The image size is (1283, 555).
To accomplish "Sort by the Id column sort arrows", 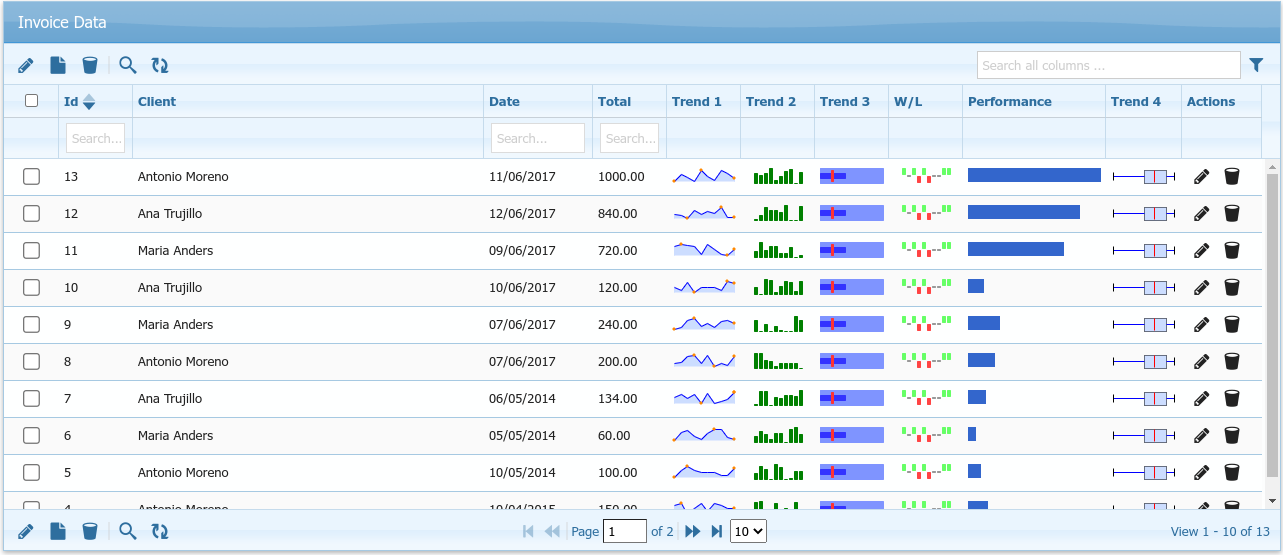I will (x=89, y=102).
